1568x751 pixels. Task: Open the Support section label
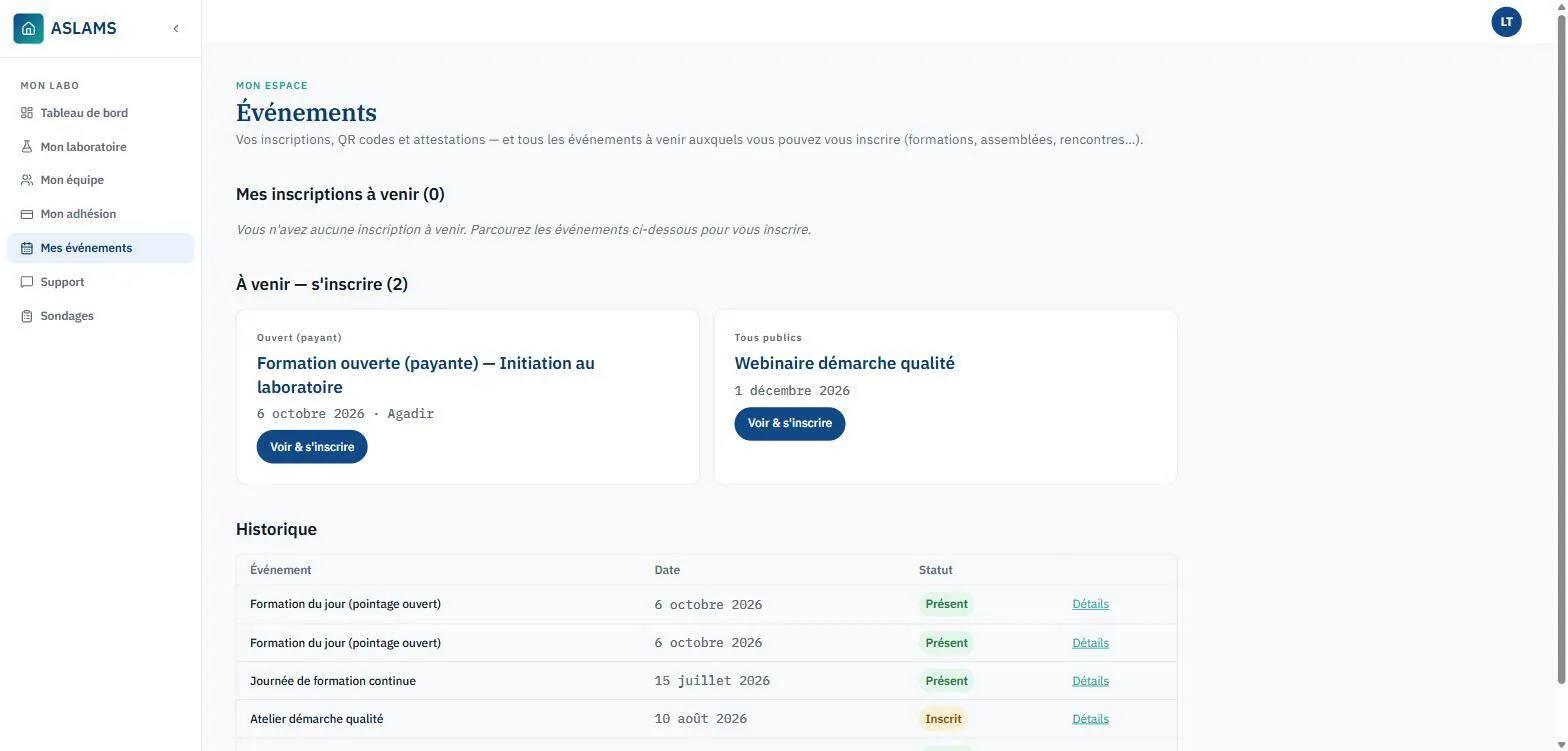click(62, 282)
